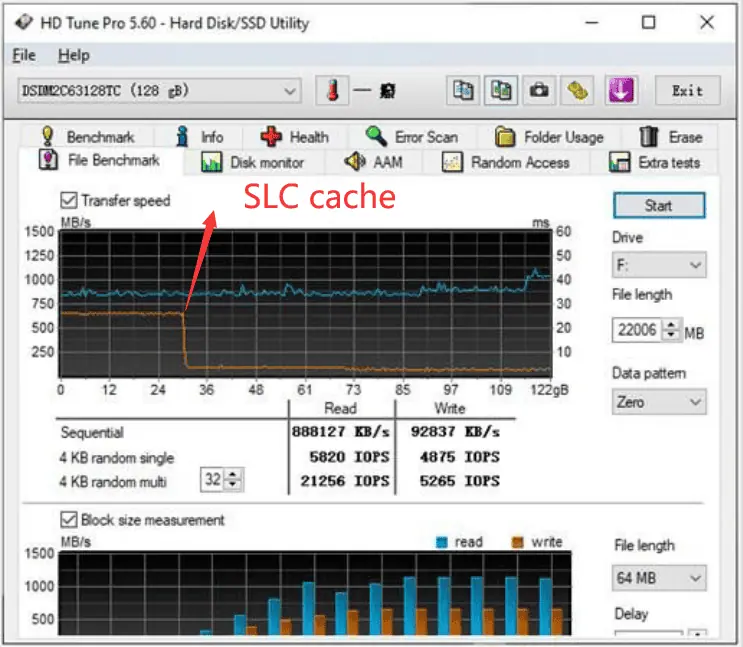The height and width of the screenshot is (647, 743).
Task: Expand the DSIM2C63128TC drive selector dropdown
Action: pos(160,90)
